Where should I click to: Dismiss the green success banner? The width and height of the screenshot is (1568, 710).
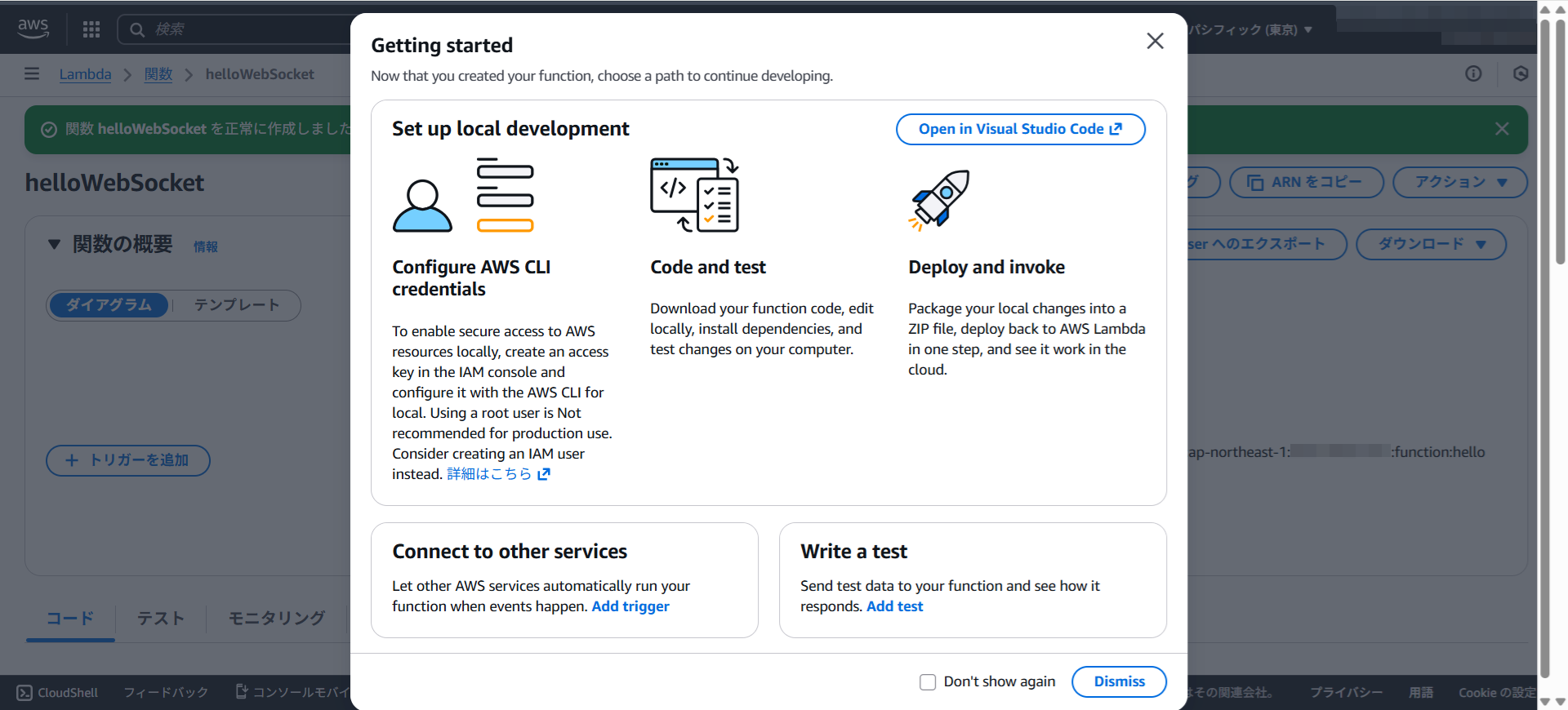coord(1502,129)
